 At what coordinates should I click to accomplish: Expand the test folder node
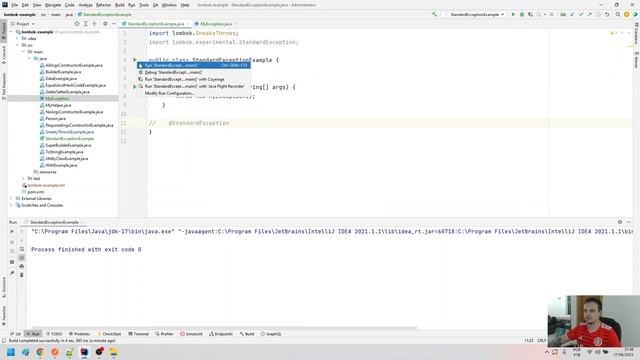(x=23, y=178)
